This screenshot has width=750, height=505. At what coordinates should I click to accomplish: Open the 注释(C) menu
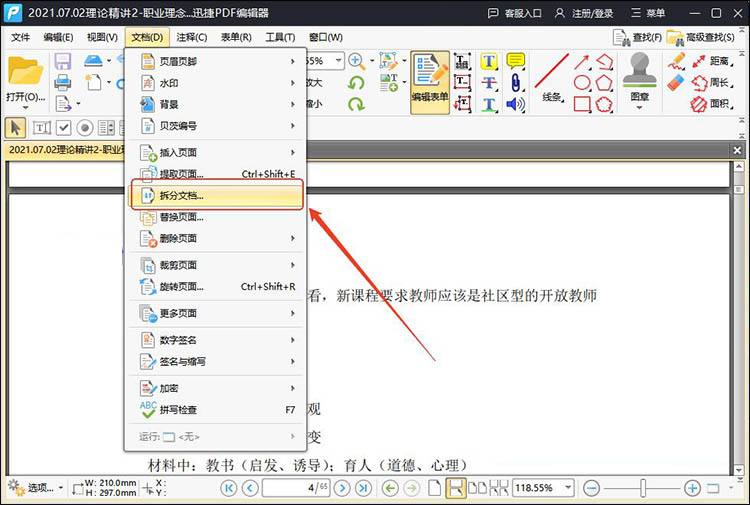(x=191, y=37)
